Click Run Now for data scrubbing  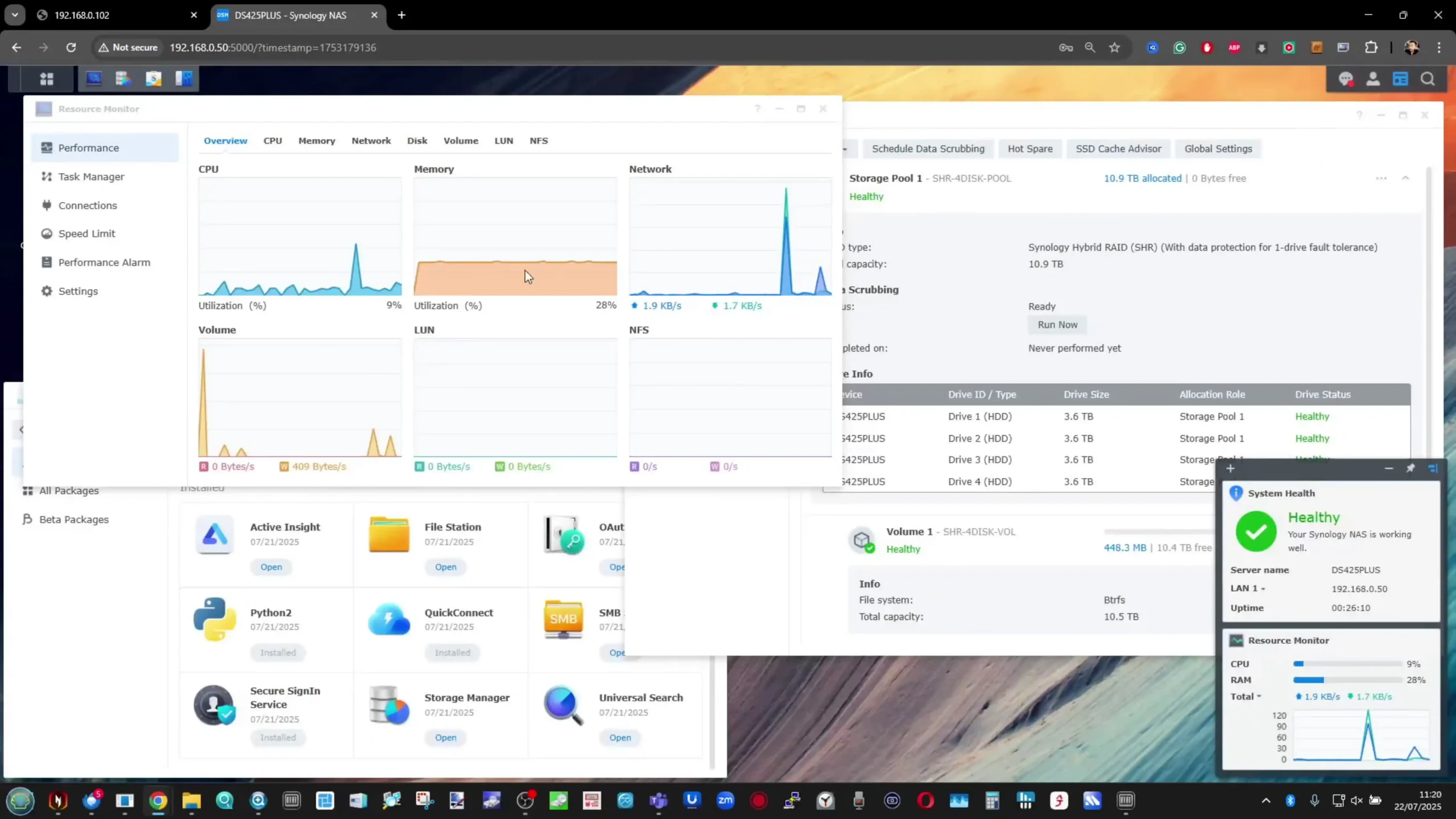pos(1057,325)
